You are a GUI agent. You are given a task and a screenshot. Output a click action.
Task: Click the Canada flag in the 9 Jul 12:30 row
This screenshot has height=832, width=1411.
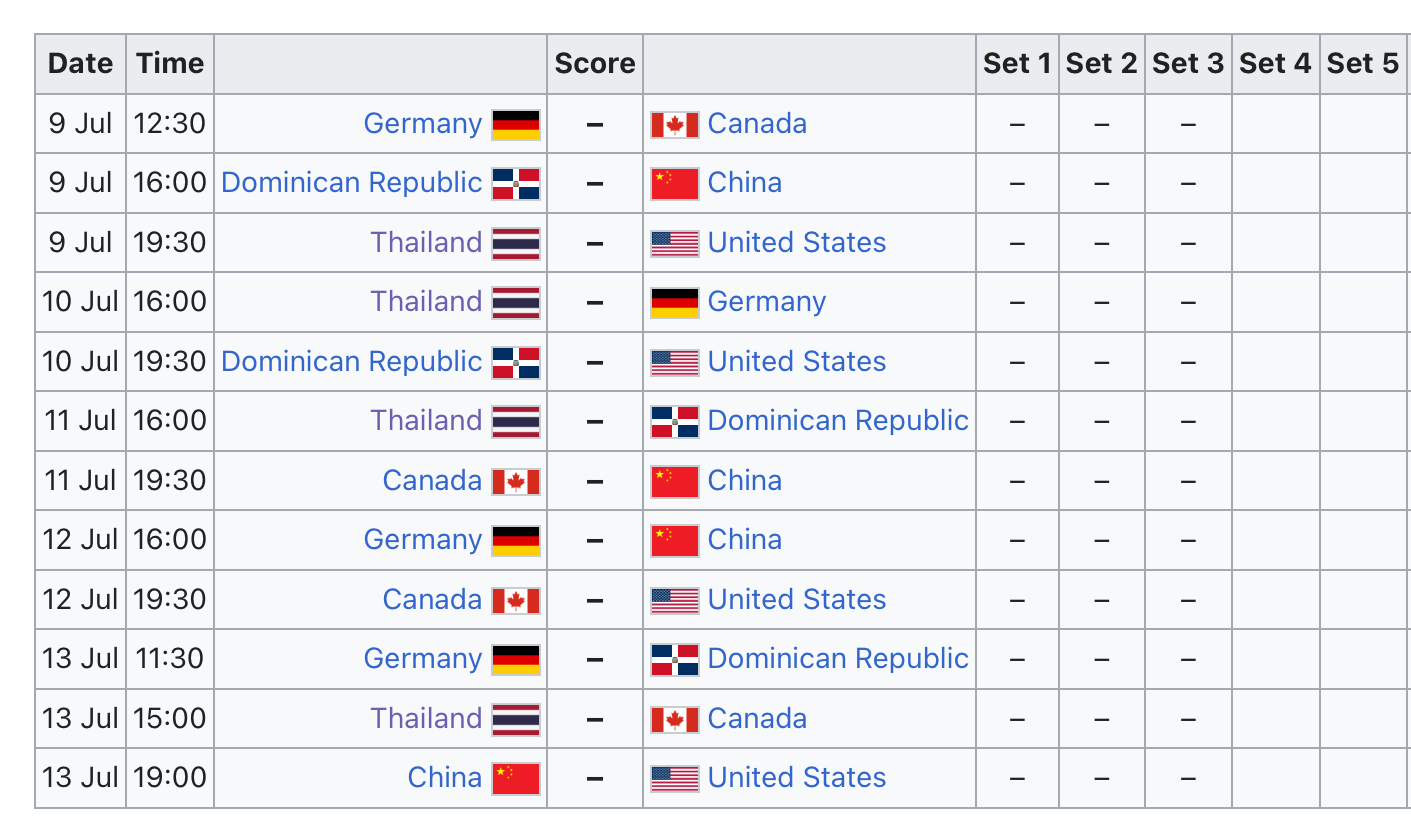coord(675,124)
